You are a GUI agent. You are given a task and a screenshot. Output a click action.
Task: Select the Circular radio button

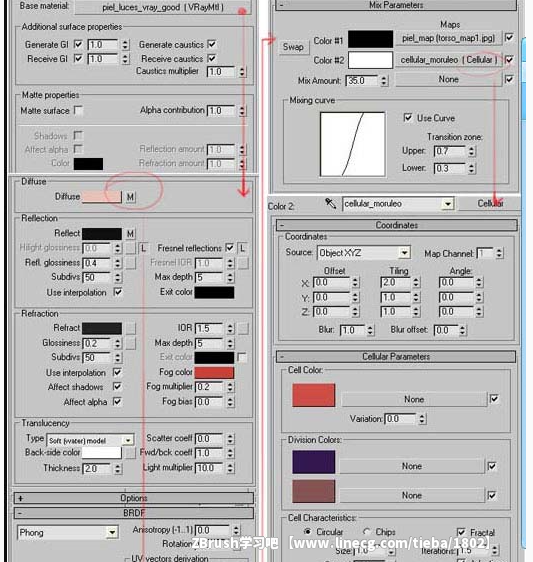point(307,532)
